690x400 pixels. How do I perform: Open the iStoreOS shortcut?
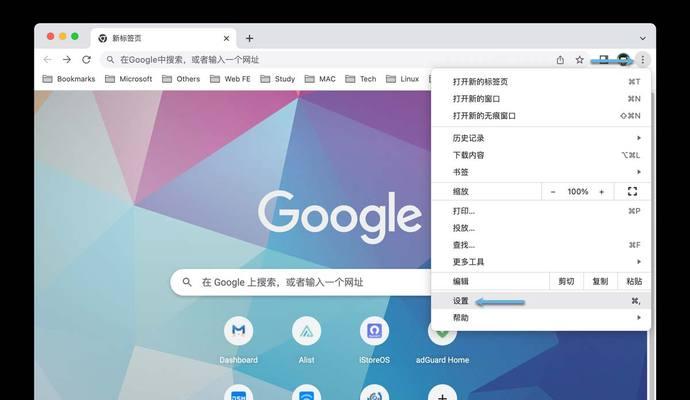click(374, 340)
